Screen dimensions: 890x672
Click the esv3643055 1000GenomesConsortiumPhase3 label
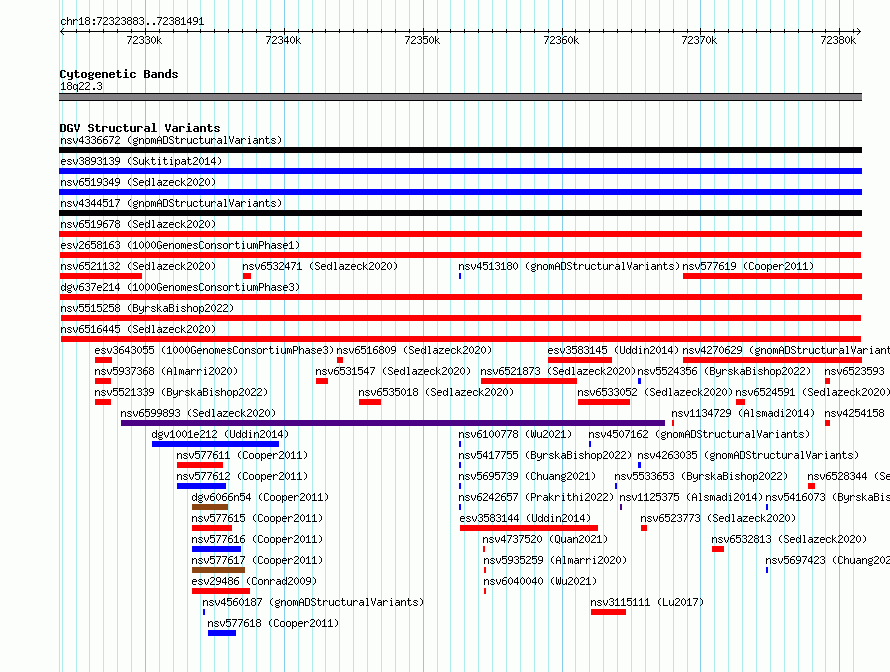pos(215,350)
